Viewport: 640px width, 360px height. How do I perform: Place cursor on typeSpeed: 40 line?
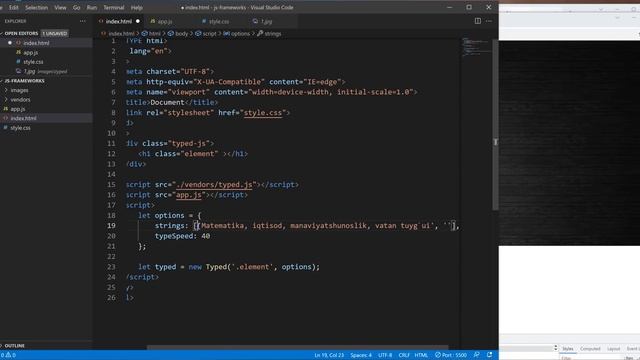click(182, 236)
